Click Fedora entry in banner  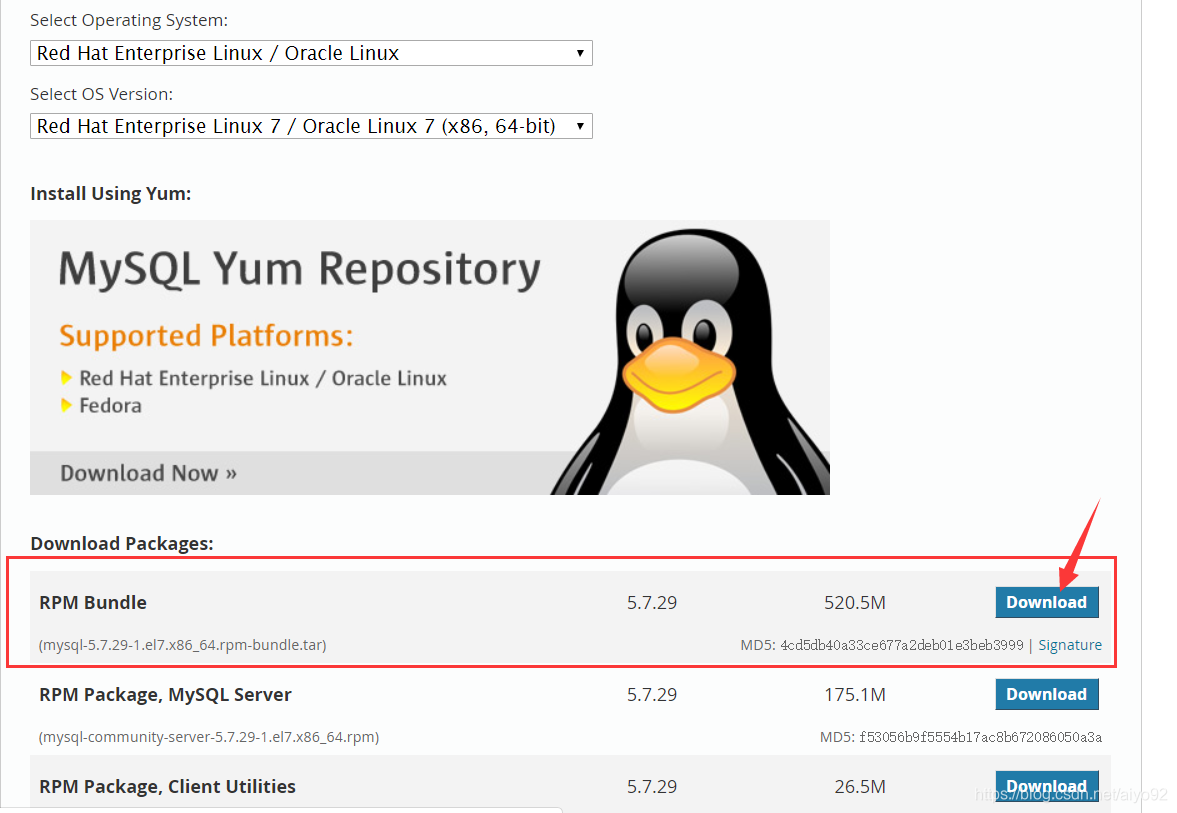click(x=110, y=405)
